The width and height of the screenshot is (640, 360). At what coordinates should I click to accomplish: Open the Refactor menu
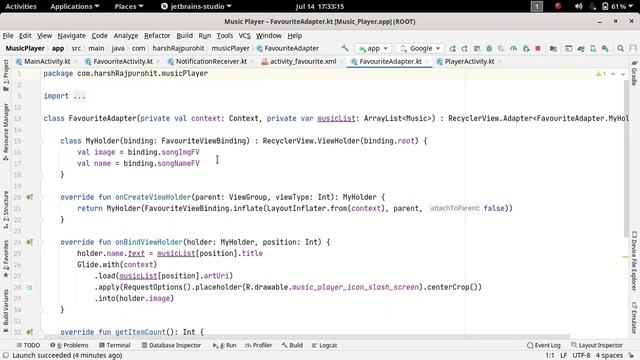click(x=157, y=36)
